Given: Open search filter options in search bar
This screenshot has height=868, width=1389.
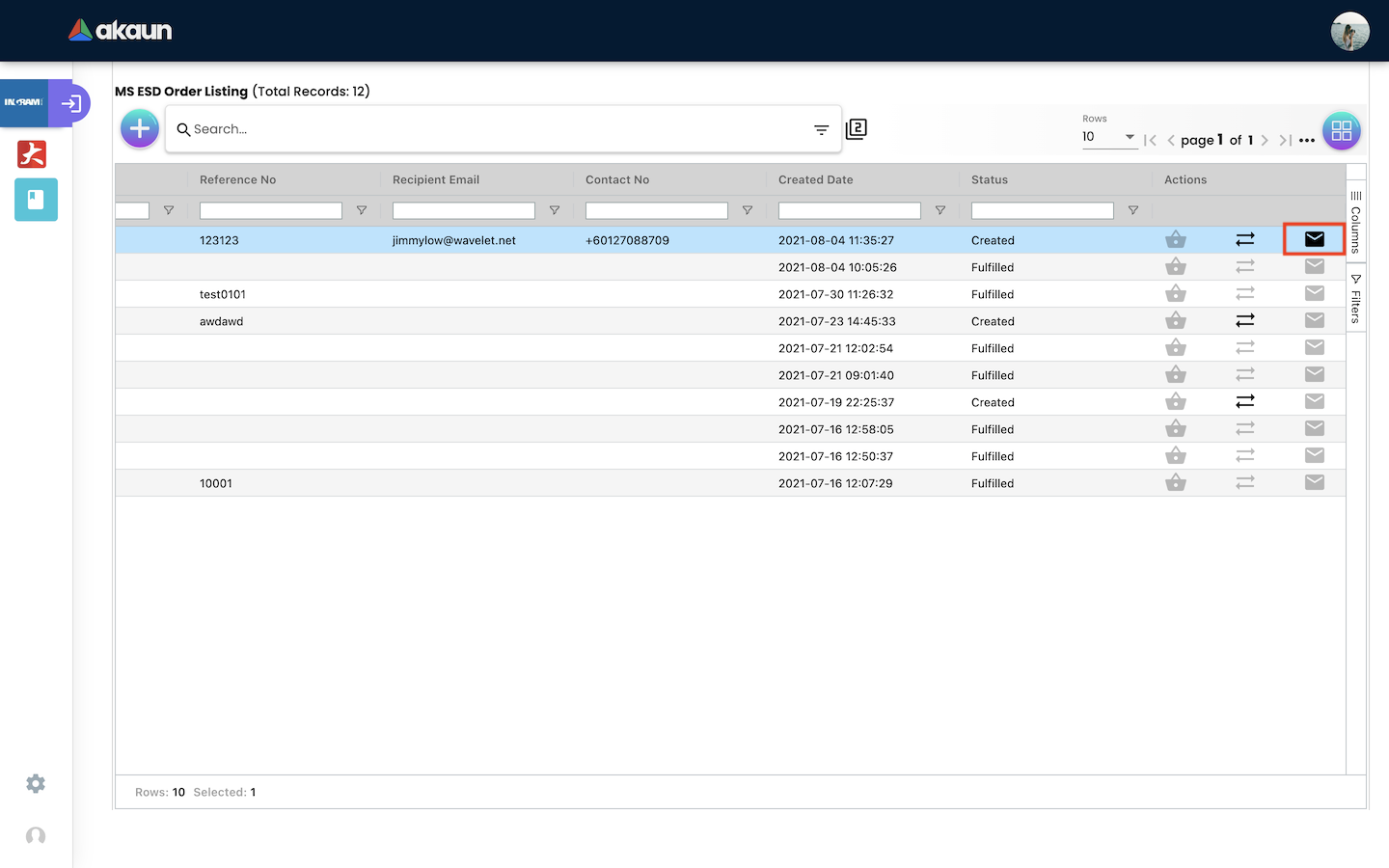Looking at the screenshot, I should [x=821, y=130].
